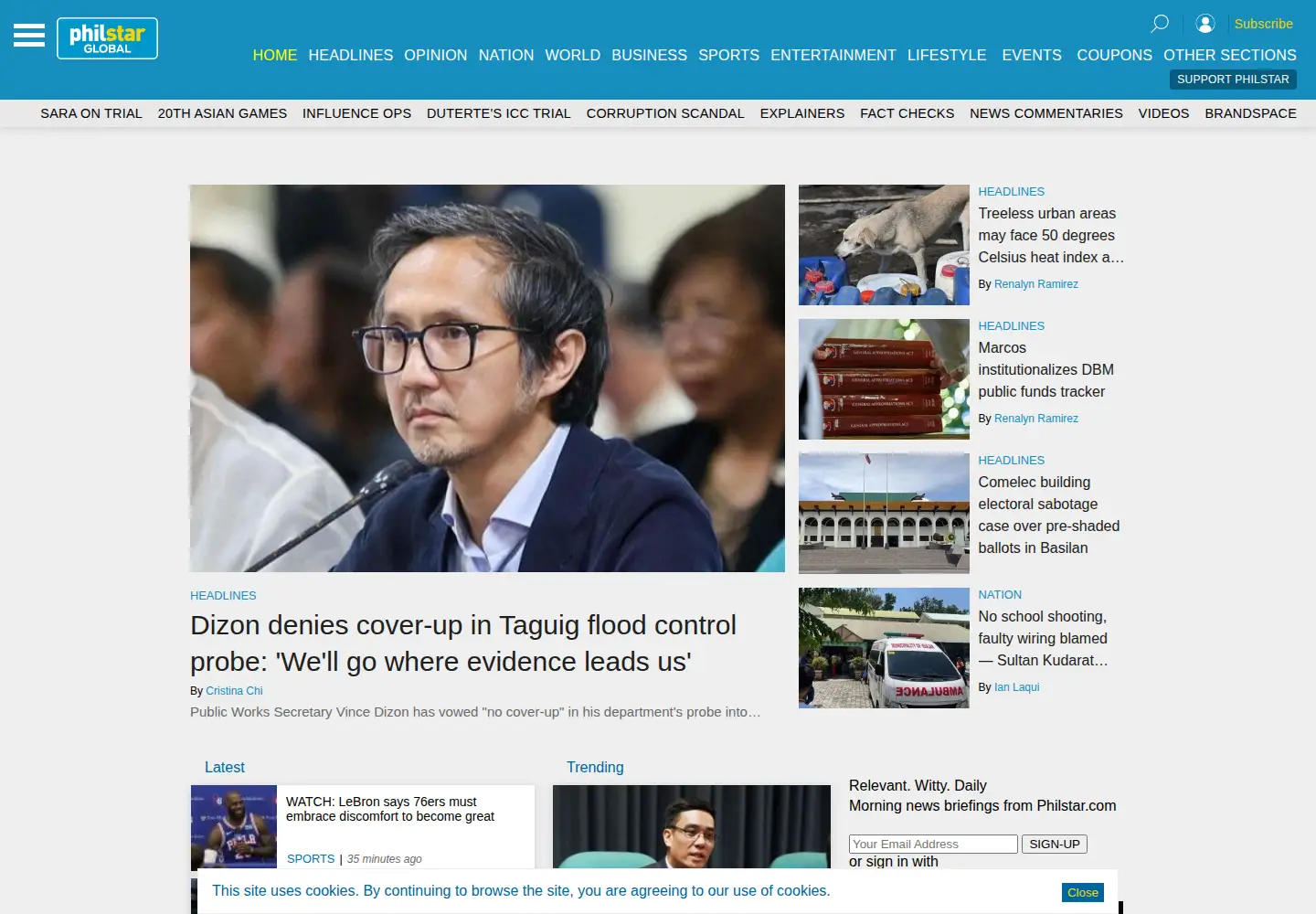Open the Dizon denies cover-up headline
The width and height of the screenshot is (1316, 914).
pos(463,643)
